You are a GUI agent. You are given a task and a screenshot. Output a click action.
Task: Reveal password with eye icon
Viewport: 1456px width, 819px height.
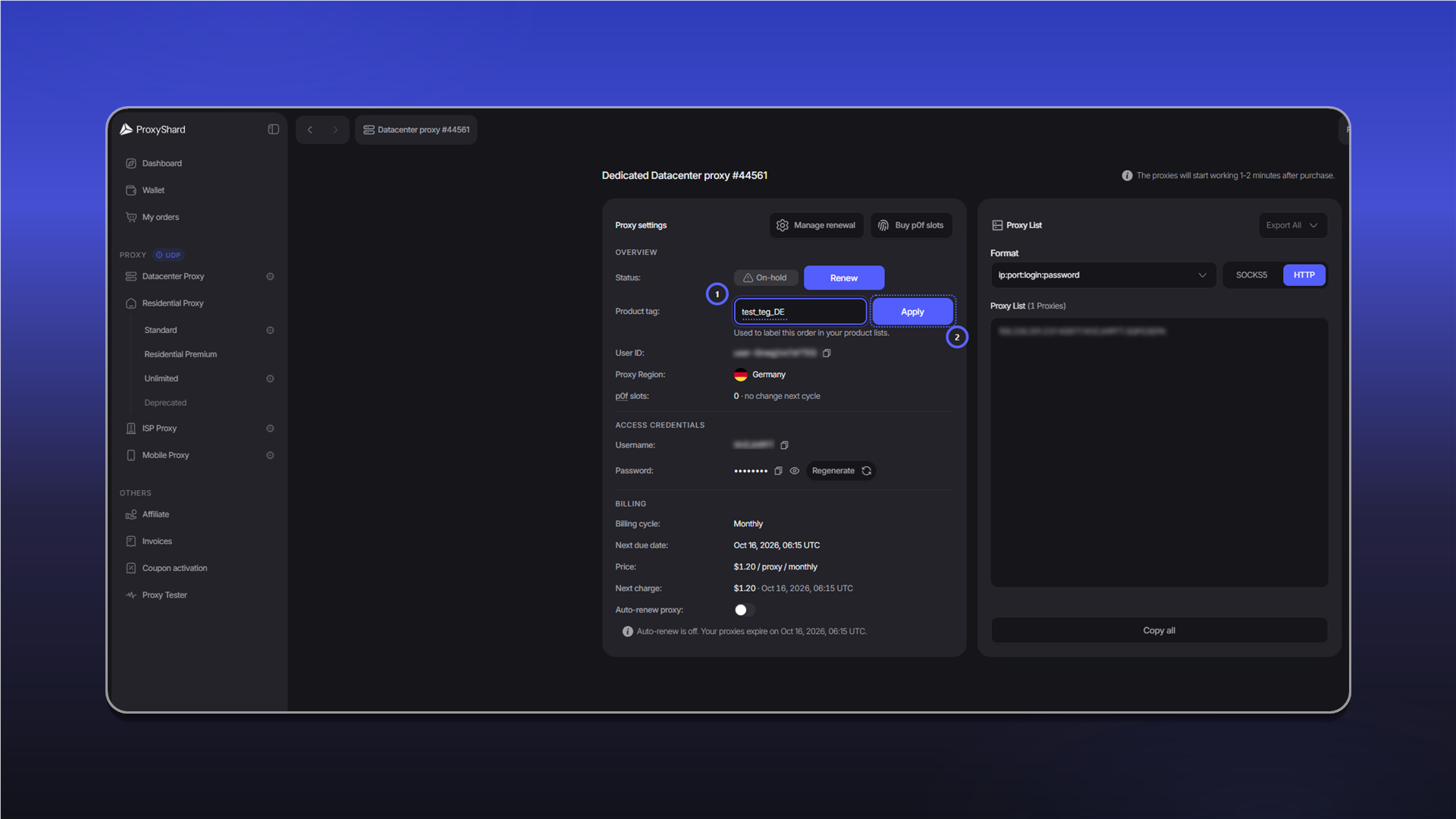point(795,471)
